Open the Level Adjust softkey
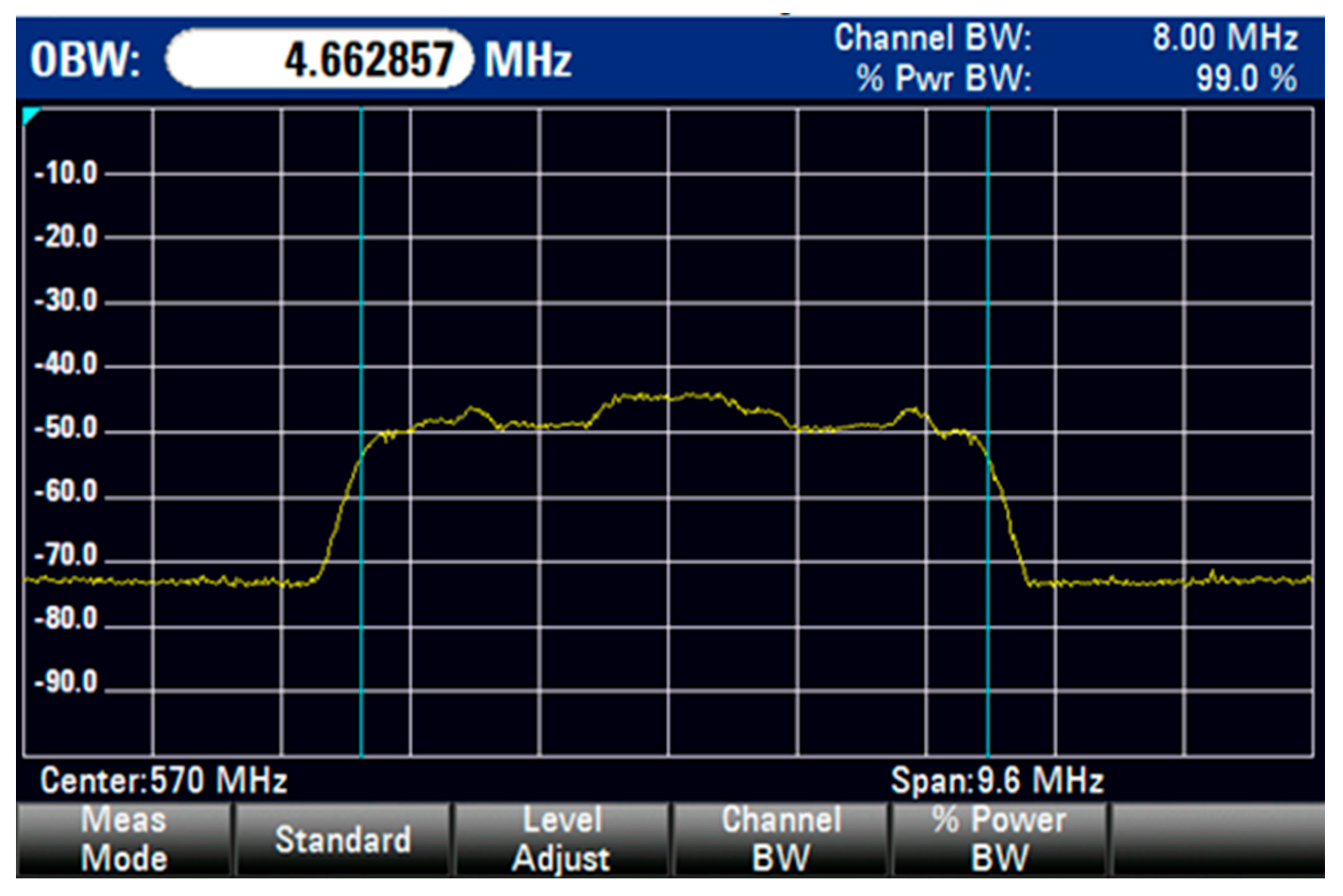1343x896 pixels. coord(561,840)
